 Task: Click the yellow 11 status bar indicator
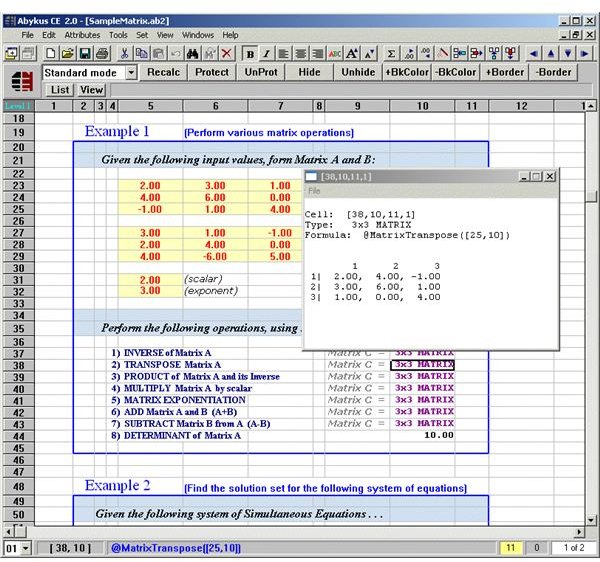coord(510,548)
